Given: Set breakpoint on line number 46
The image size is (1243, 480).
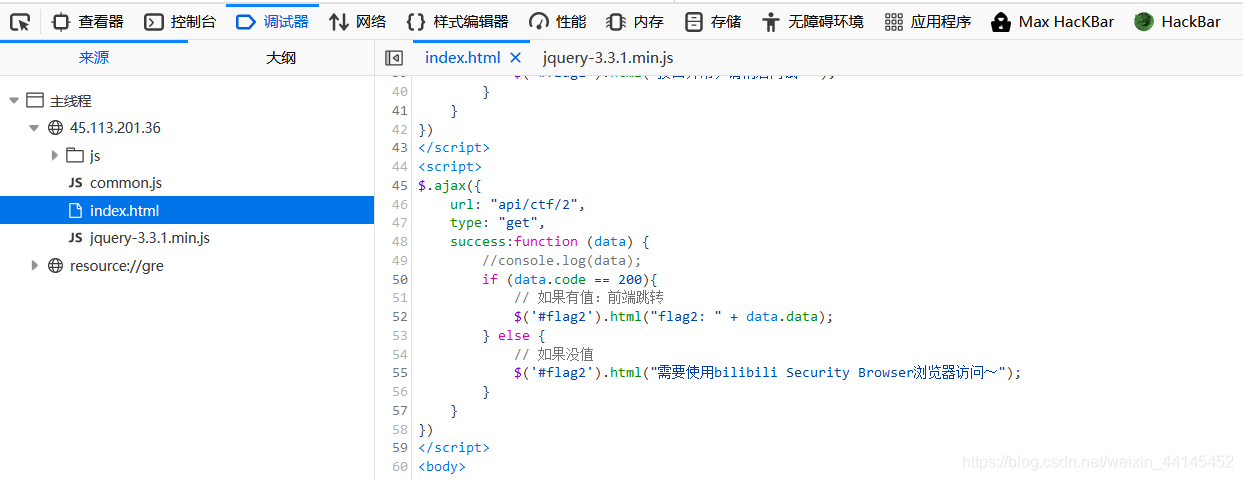Looking at the screenshot, I should pyautogui.click(x=400, y=204).
